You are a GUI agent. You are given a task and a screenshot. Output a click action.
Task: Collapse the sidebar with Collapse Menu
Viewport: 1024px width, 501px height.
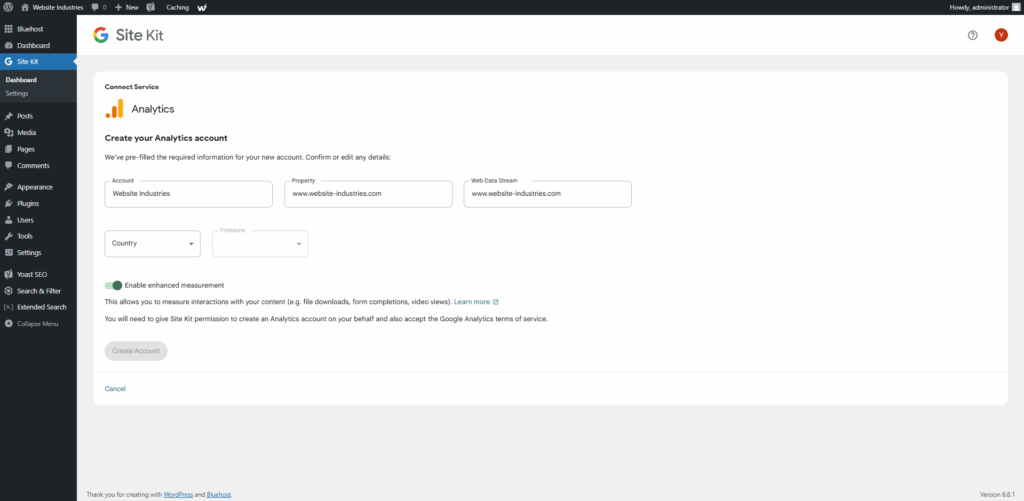coord(37,324)
